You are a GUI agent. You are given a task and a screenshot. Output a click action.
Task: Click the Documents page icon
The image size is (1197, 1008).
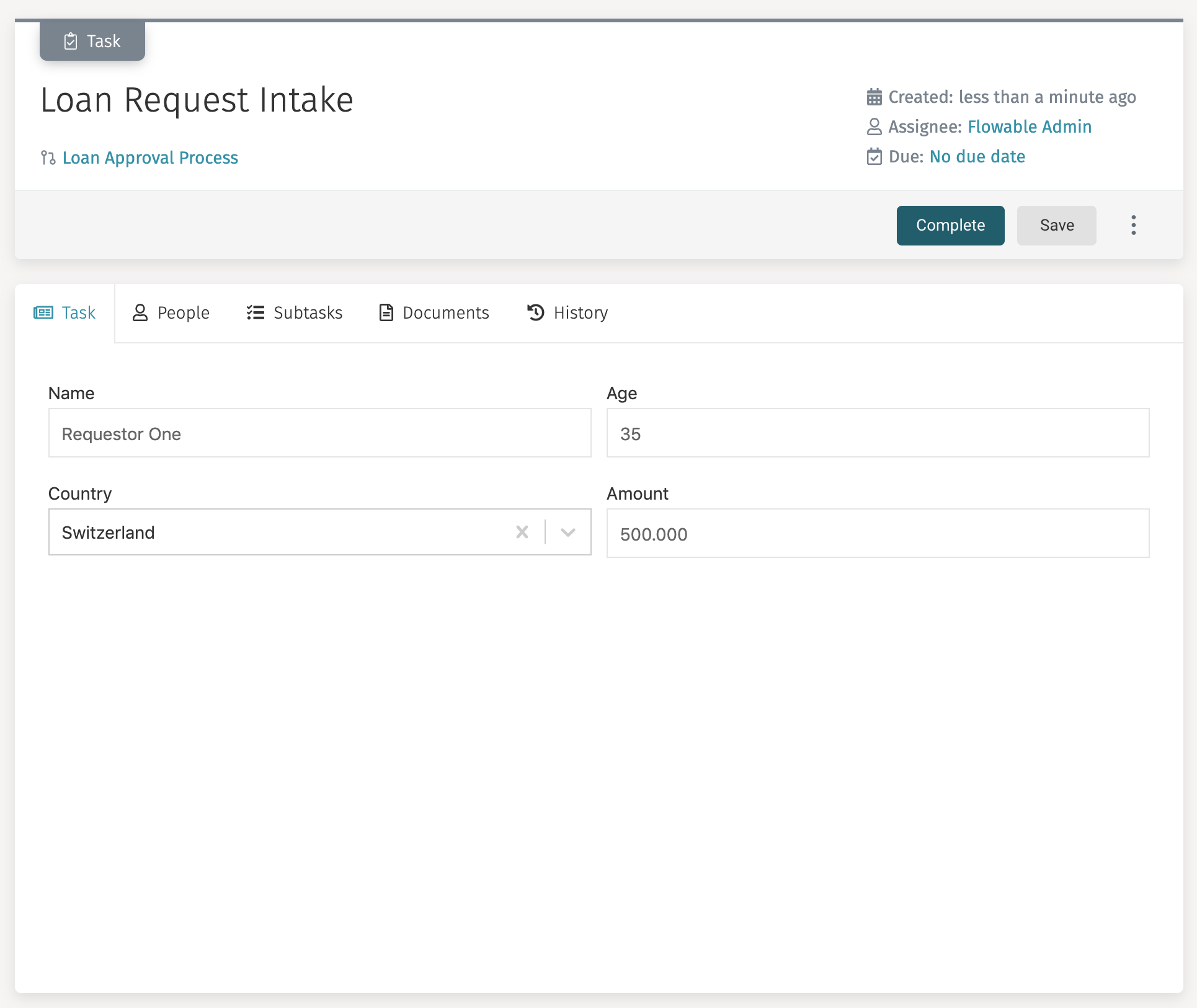(385, 312)
